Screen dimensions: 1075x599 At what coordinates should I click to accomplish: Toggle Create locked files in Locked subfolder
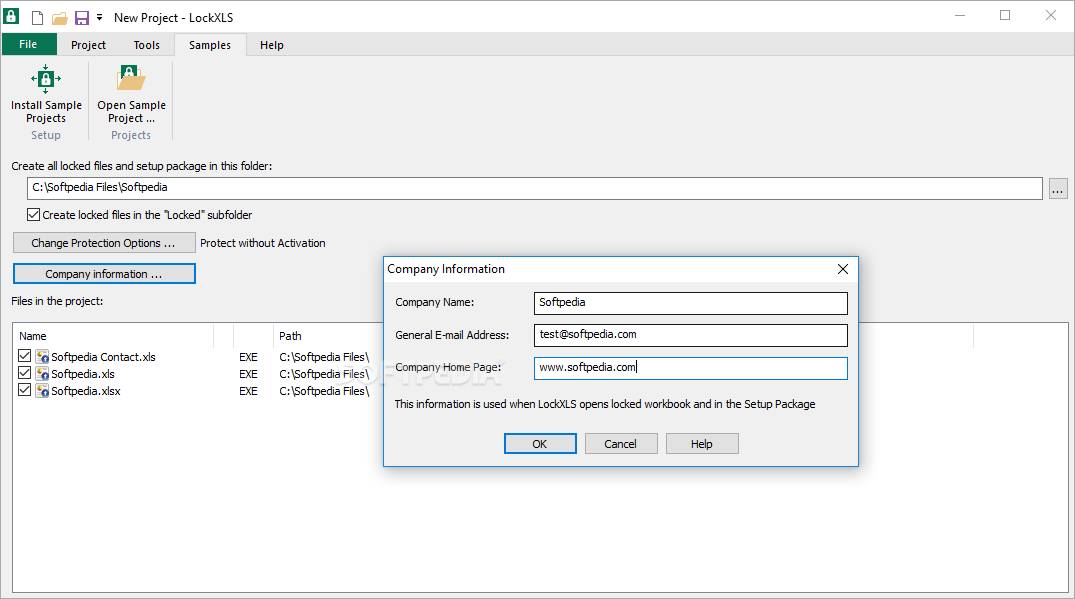click(34, 215)
